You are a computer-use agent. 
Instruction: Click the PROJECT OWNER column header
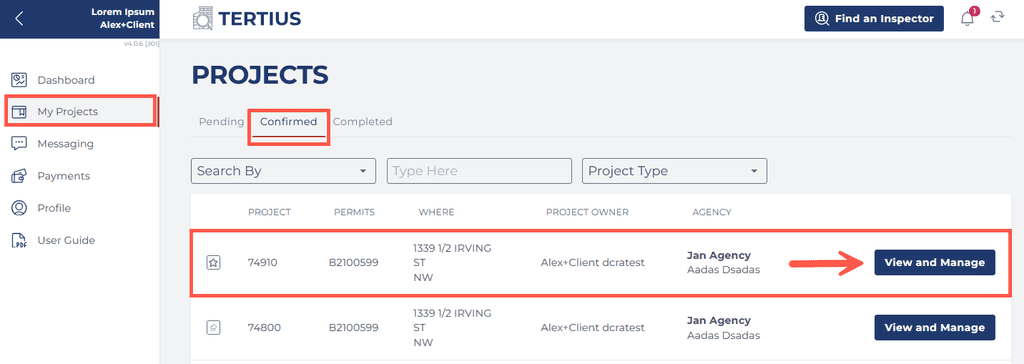tap(587, 212)
